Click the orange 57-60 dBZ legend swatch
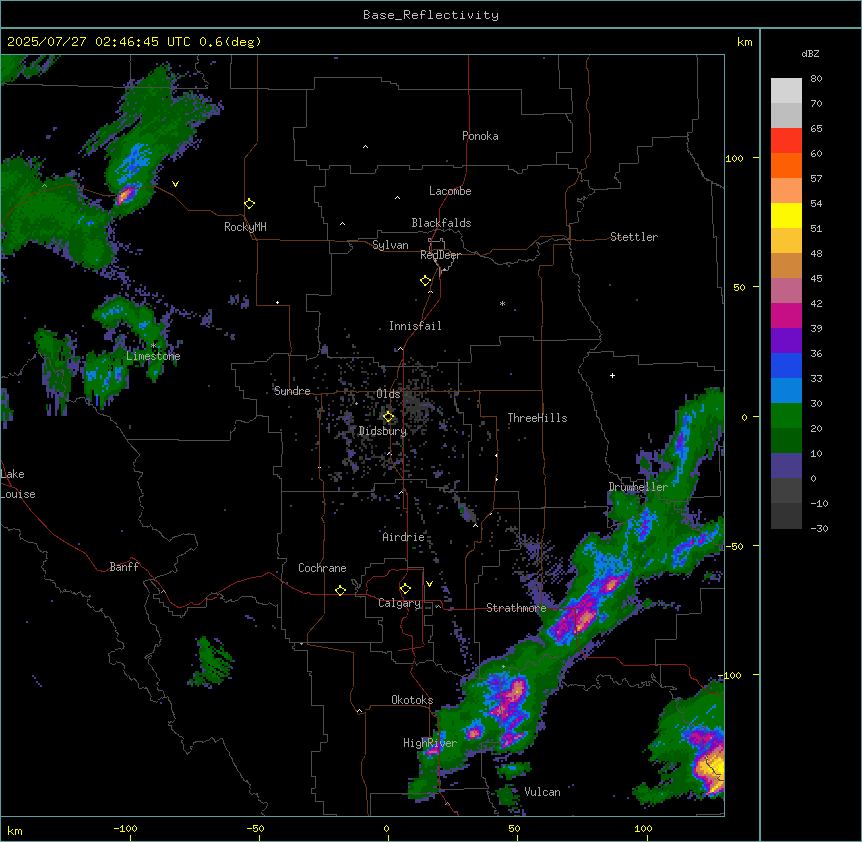Screen dimensions: 862x842 786,165
